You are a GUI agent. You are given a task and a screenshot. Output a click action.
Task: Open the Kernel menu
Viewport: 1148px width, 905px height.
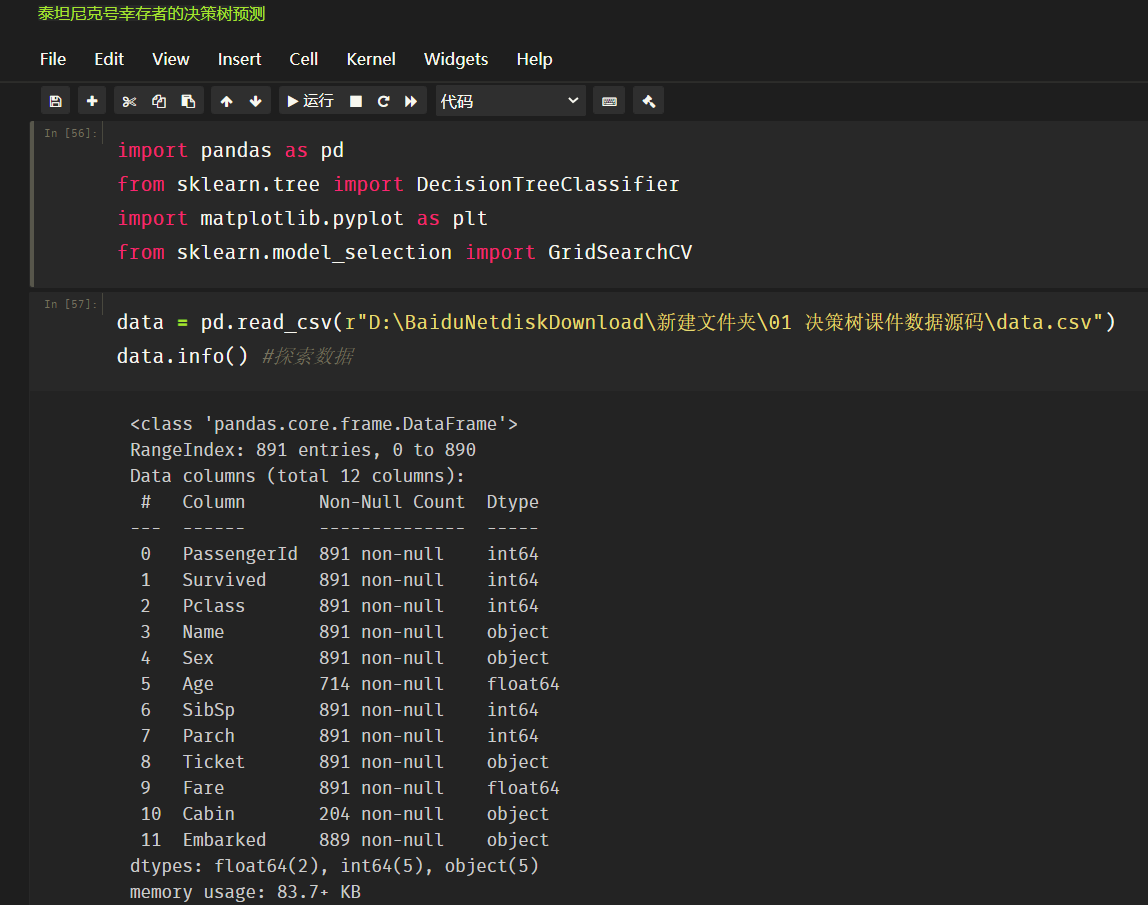point(371,59)
